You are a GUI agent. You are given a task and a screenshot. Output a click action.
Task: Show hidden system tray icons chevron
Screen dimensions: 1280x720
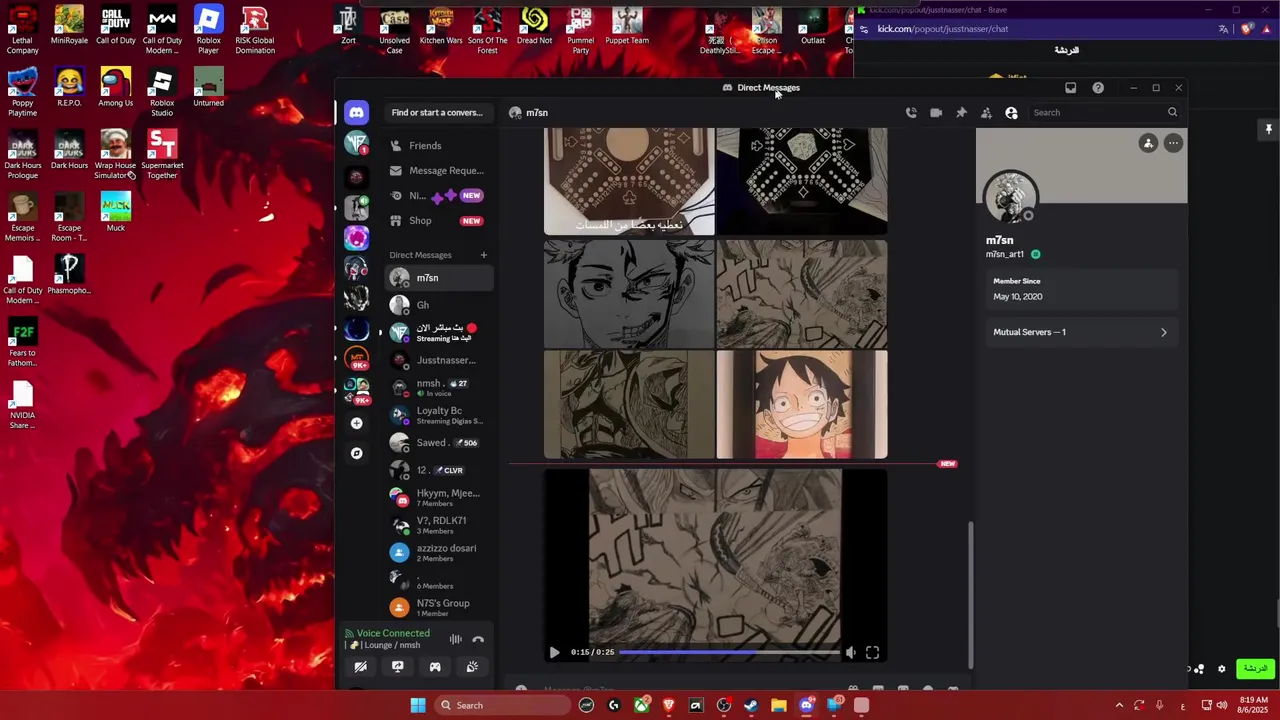click(1119, 705)
